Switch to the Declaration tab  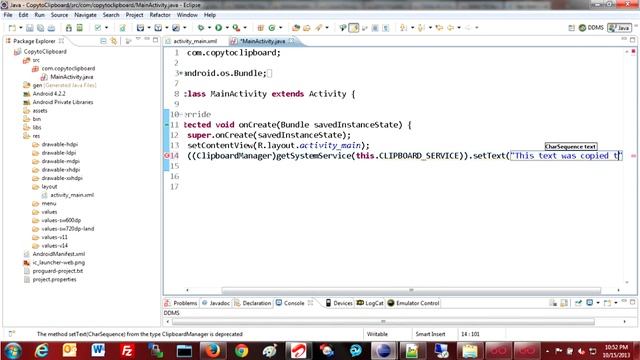[x=253, y=303]
